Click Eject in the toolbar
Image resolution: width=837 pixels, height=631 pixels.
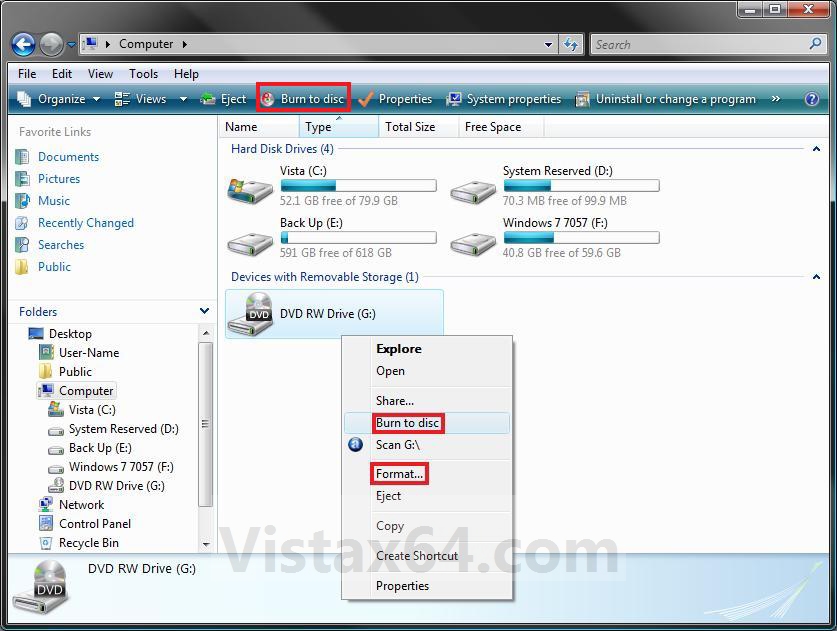[x=223, y=99]
